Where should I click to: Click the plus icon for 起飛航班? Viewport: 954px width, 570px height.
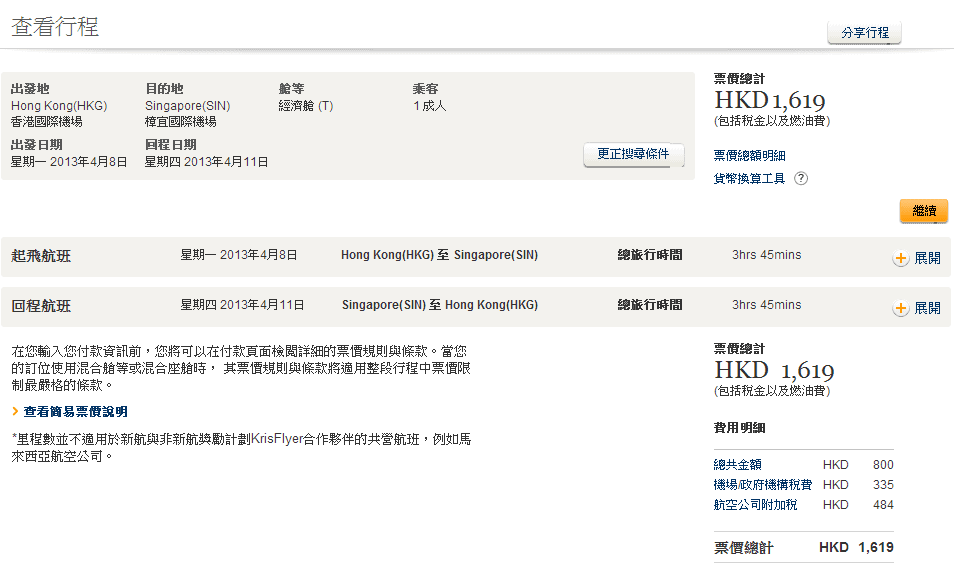(x=900, y=258)
